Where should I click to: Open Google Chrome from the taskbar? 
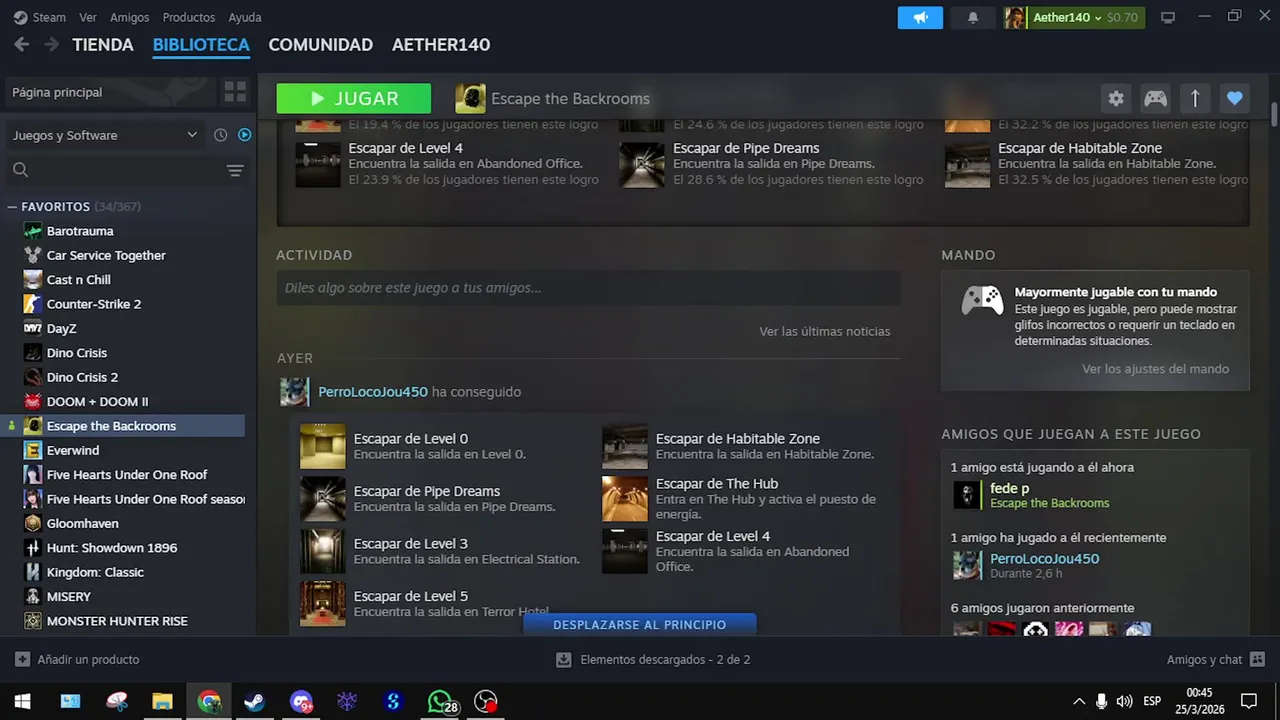pos(209,701)
